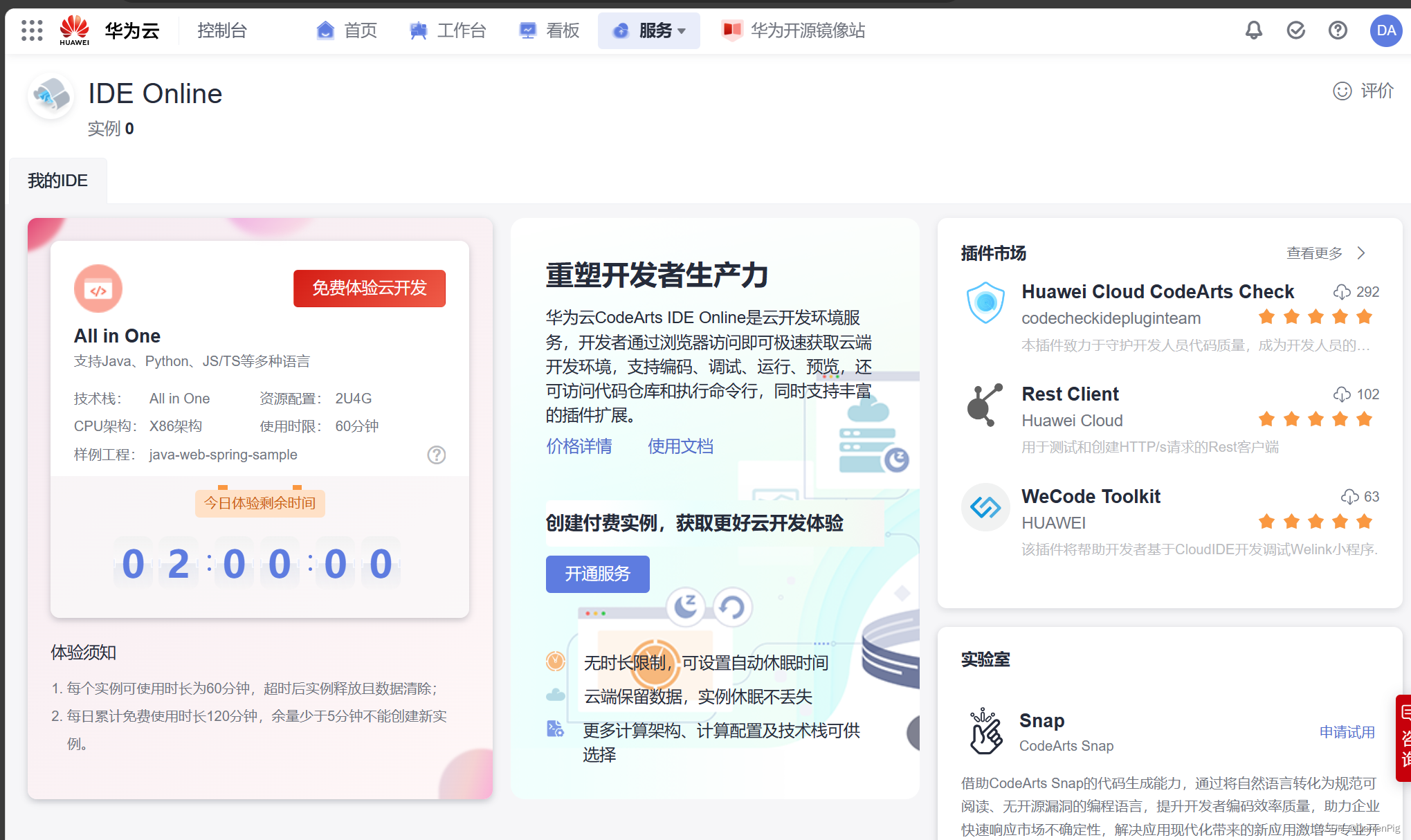Click the Rest Client star rating
Image resolution: width=1411 pixels, height=840 pixels.
(x=1315, y=420)
